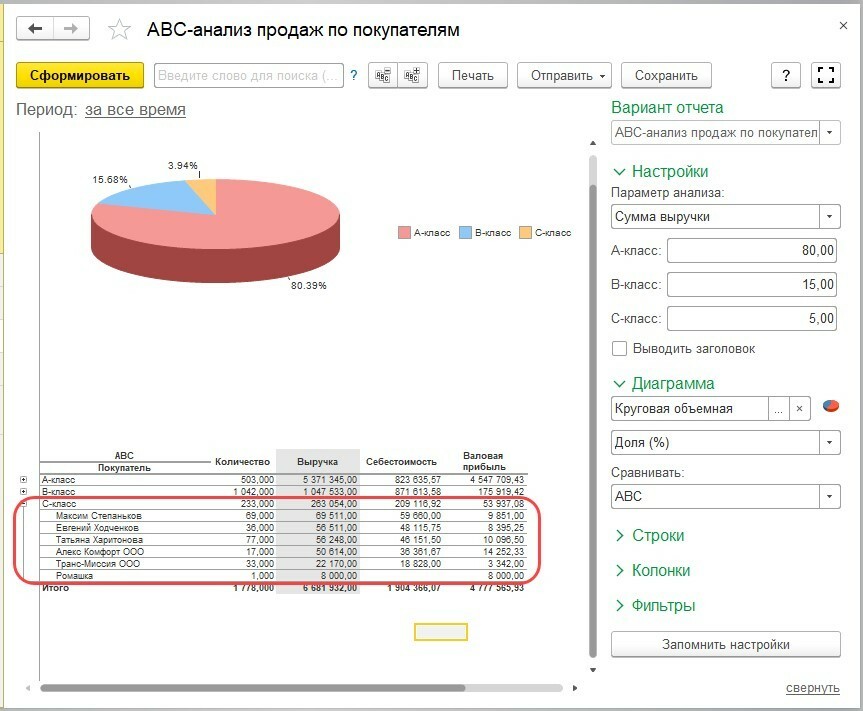
Task: Click the Круговая объемная chart type field
Action: click(690, 409)
